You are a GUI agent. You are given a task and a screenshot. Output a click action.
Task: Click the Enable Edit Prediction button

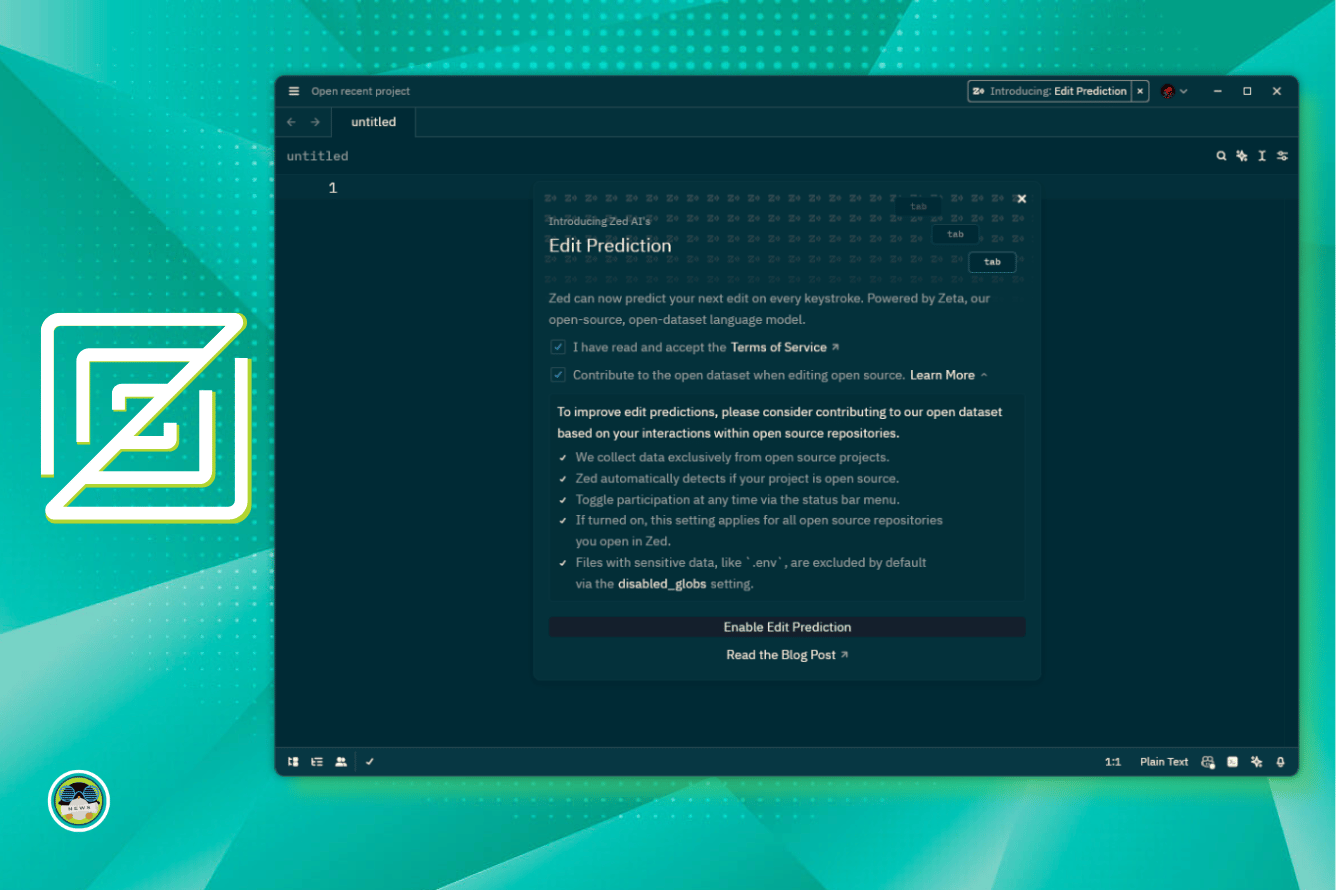click(x=787, y=627)
